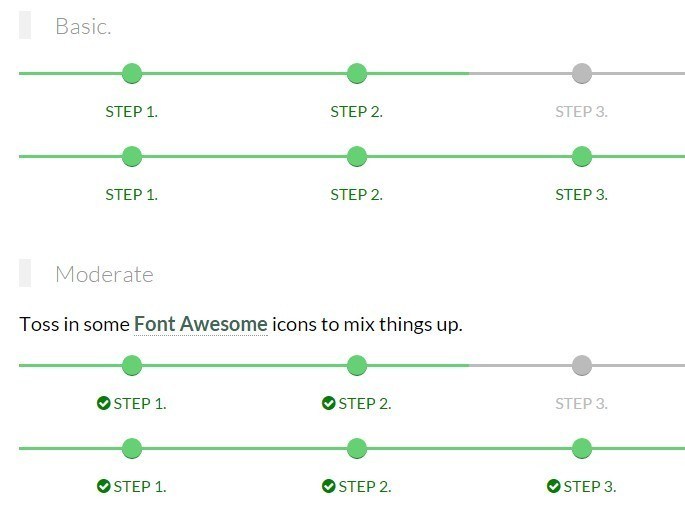The width and height of the screenshot is (685, 521).
Task: Click the green Step 1 dot in second Basic tracker
Action: [132, 156]
